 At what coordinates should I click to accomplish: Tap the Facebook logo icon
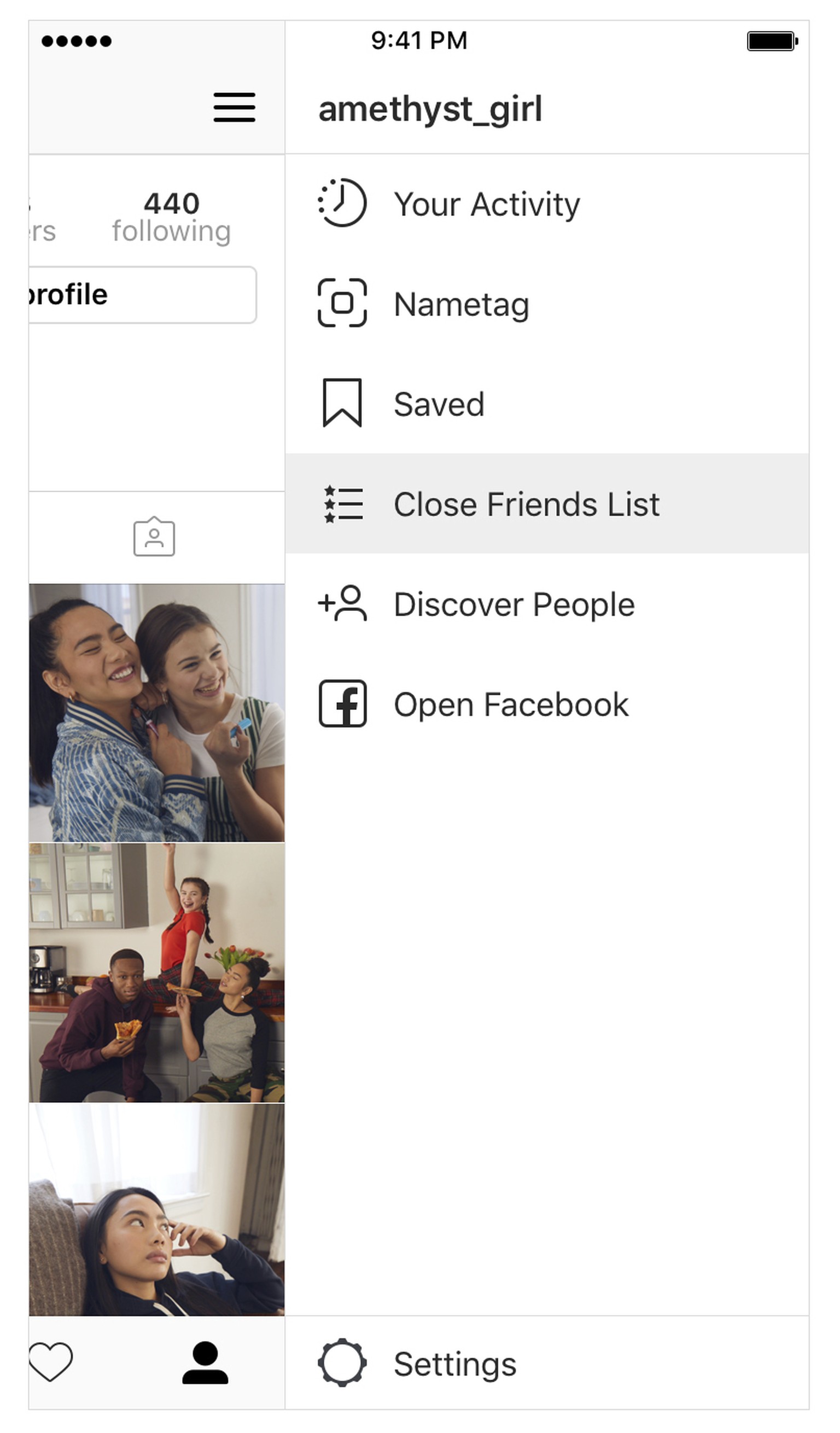tap(342, 704)
